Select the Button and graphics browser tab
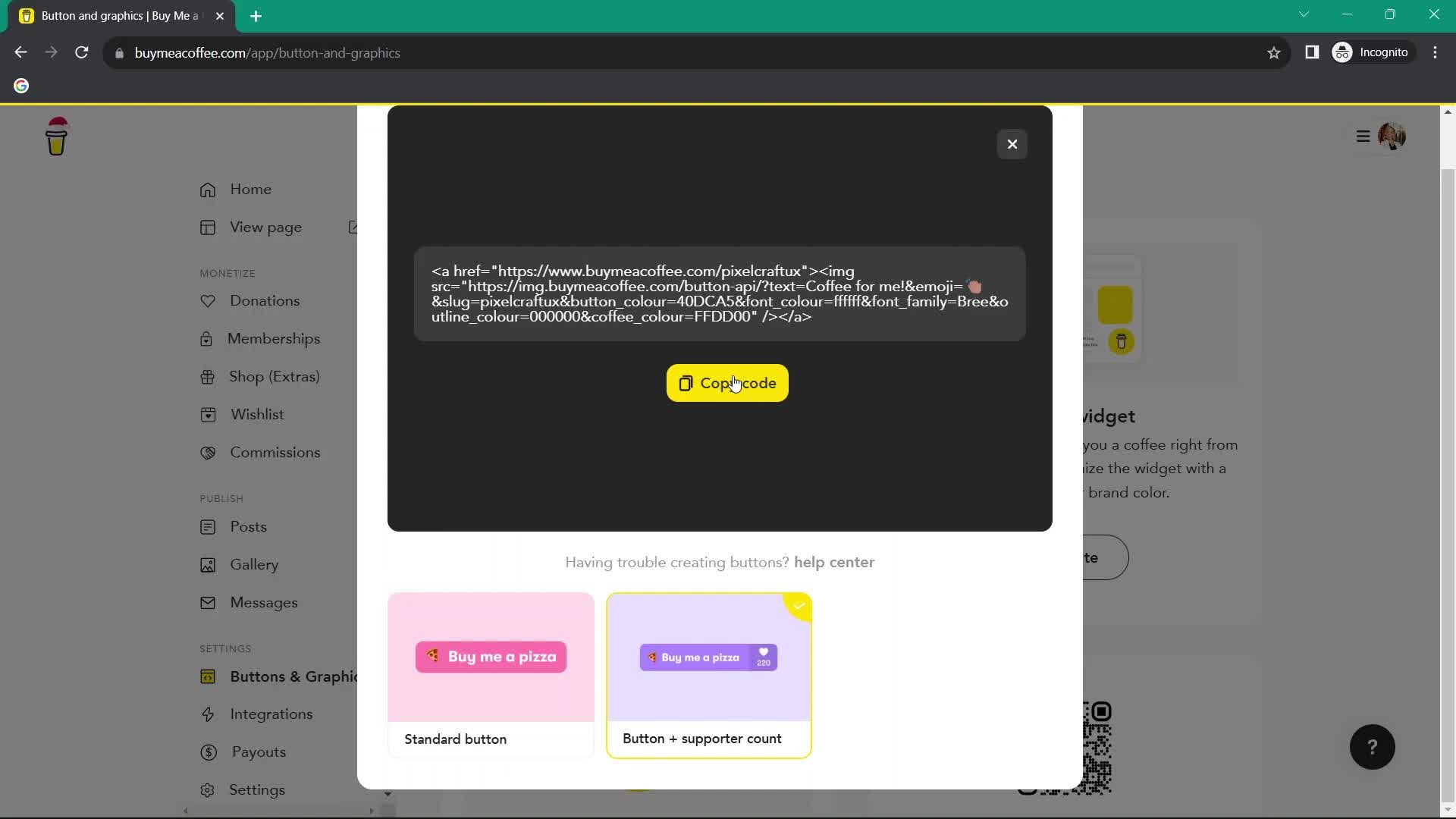 pos(121,16)
